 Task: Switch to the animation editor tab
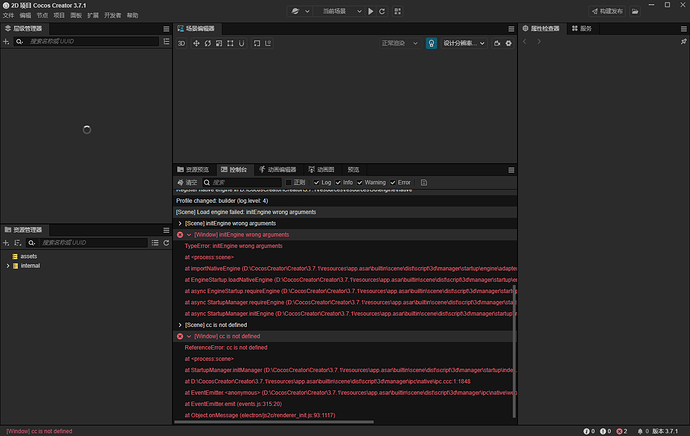point(278,170)
